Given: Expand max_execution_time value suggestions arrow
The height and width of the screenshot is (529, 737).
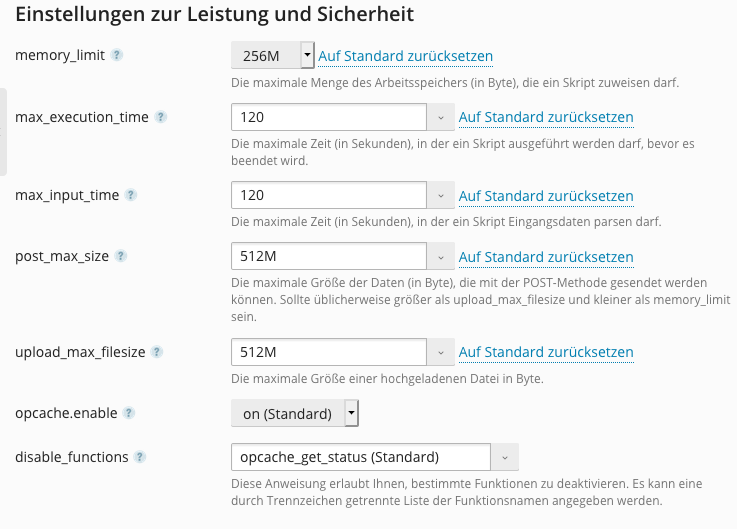Looking at the screenshot, I should [x=442, y=118].
